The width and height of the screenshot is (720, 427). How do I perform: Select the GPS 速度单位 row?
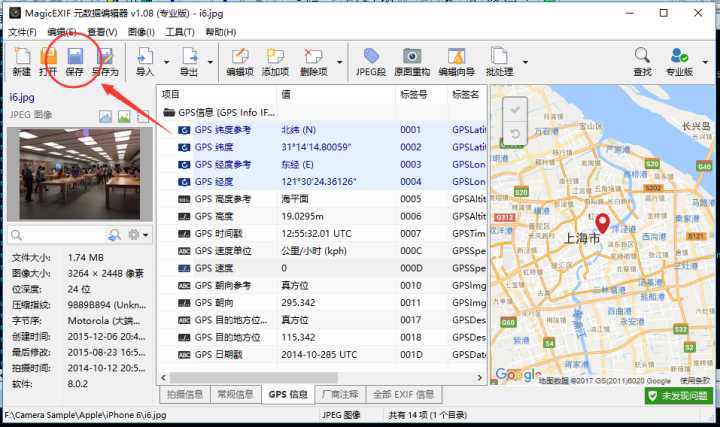(x=322, y=251)
